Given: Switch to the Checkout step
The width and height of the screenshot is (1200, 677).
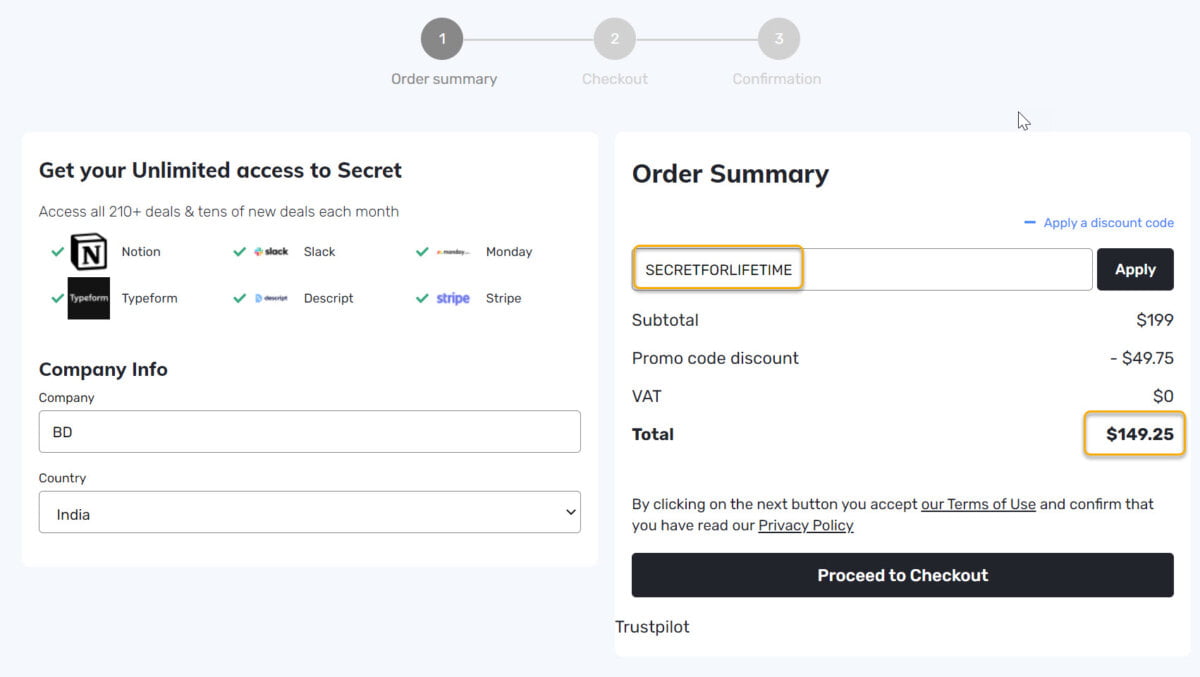Looking at the screenshot, I should point(614,38).
